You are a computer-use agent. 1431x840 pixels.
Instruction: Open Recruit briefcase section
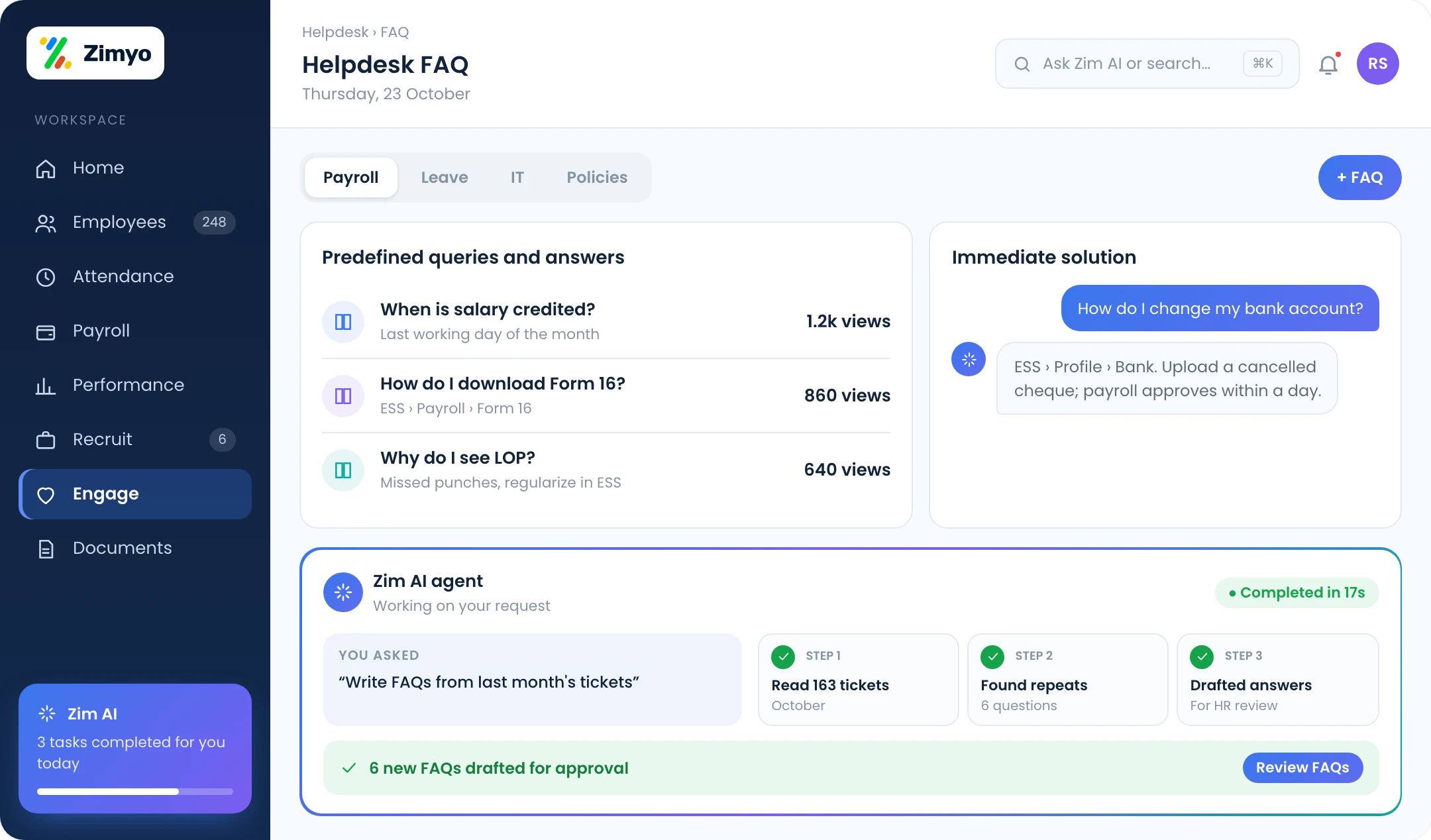(x=135, y=440)
